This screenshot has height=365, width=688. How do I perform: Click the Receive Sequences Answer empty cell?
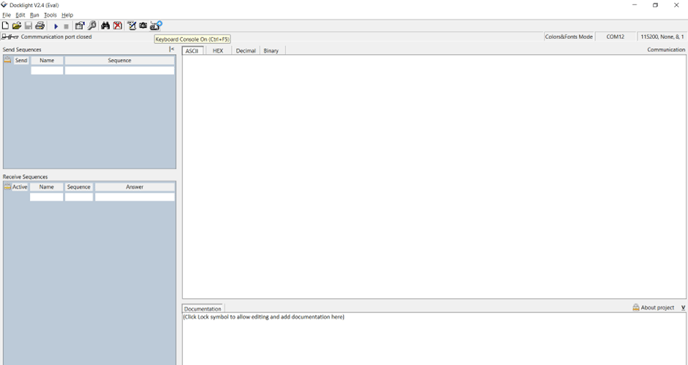click(135, 197)
